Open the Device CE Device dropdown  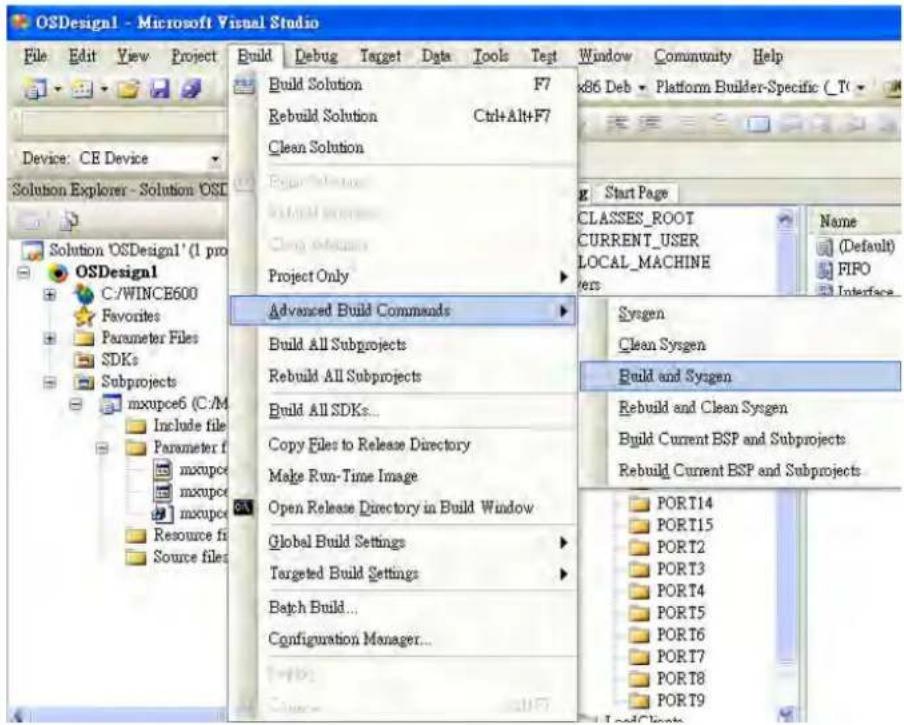214,159
